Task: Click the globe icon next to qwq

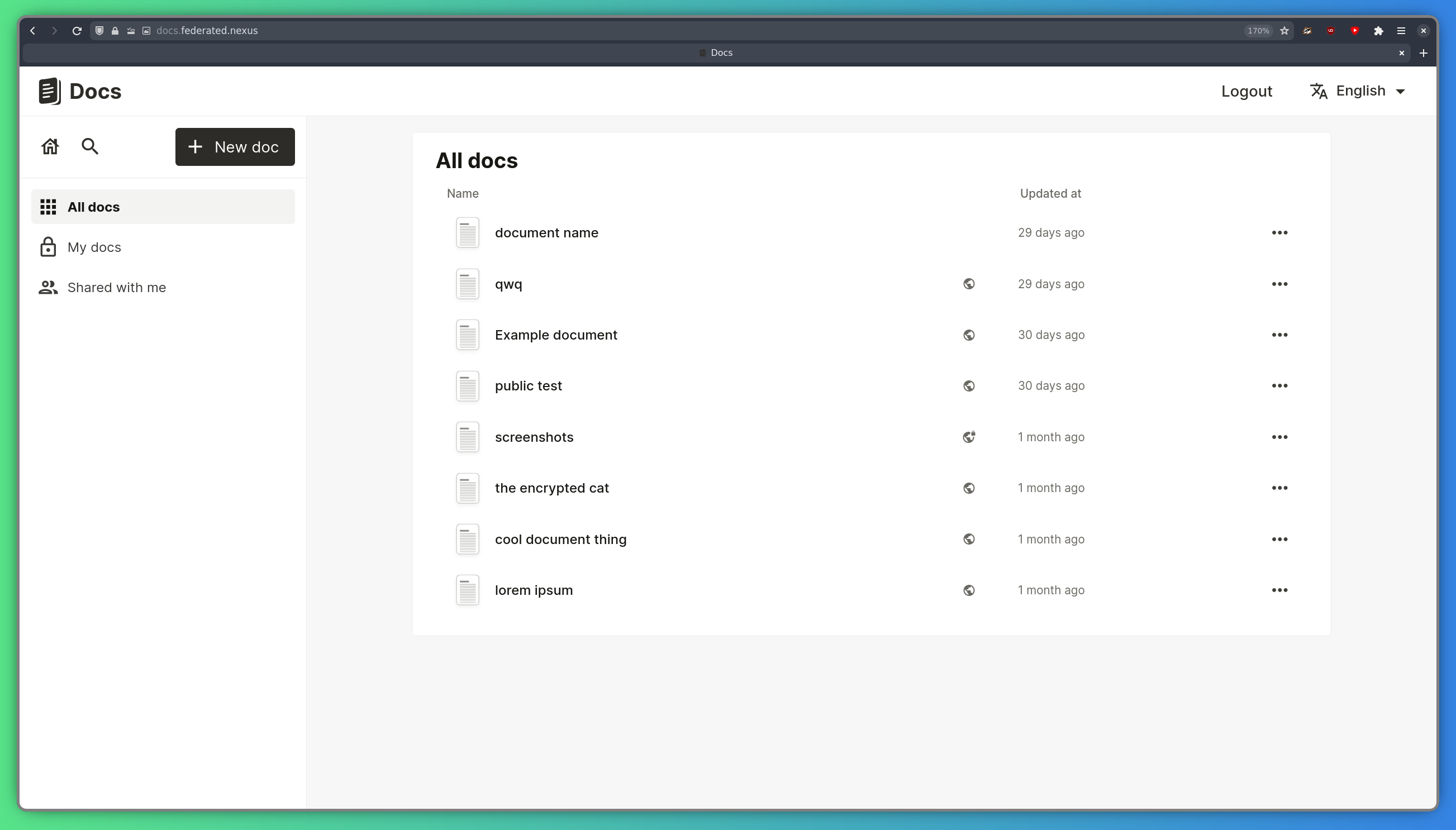Action: [x=969, y=283]
